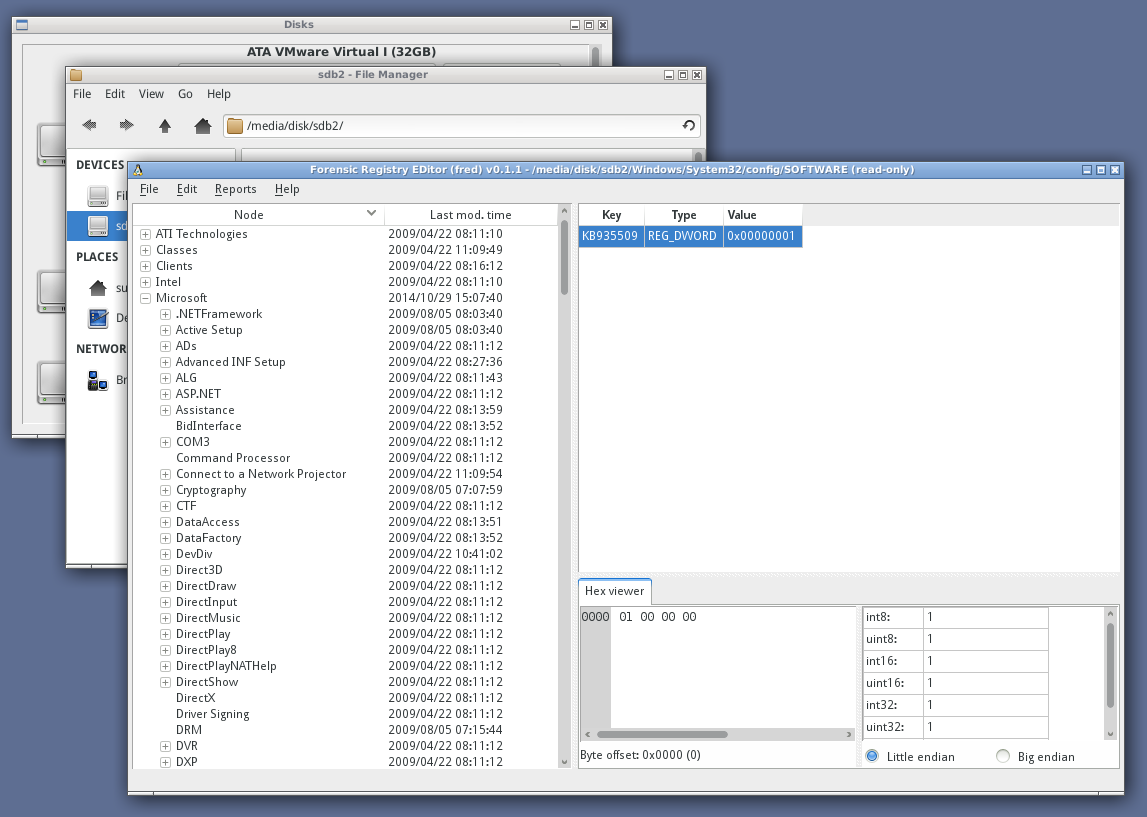Open the home place icon in File Manager sidebar
1147x817 pixels.
point(98,287)
